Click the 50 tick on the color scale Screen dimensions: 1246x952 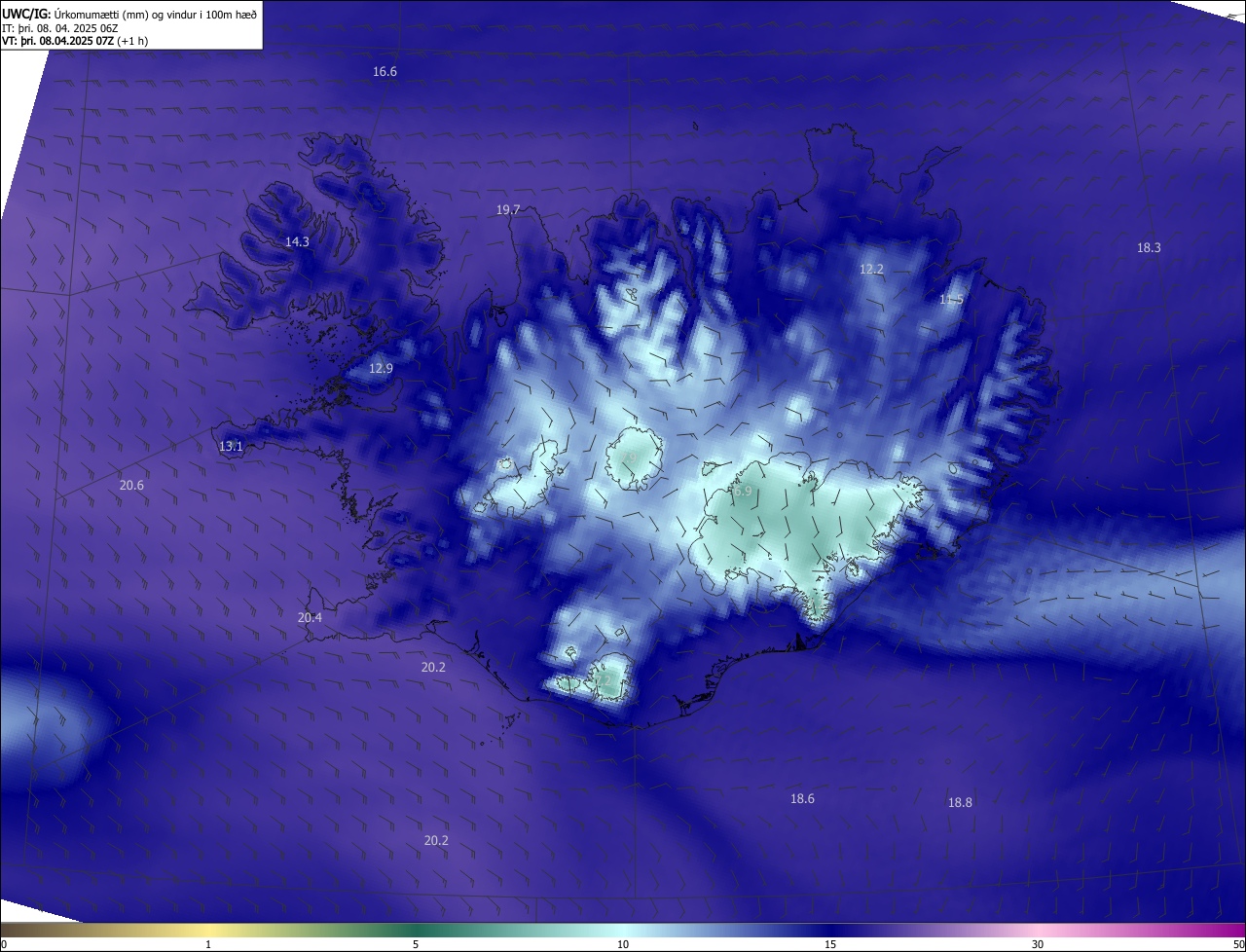click(1238, 945)
